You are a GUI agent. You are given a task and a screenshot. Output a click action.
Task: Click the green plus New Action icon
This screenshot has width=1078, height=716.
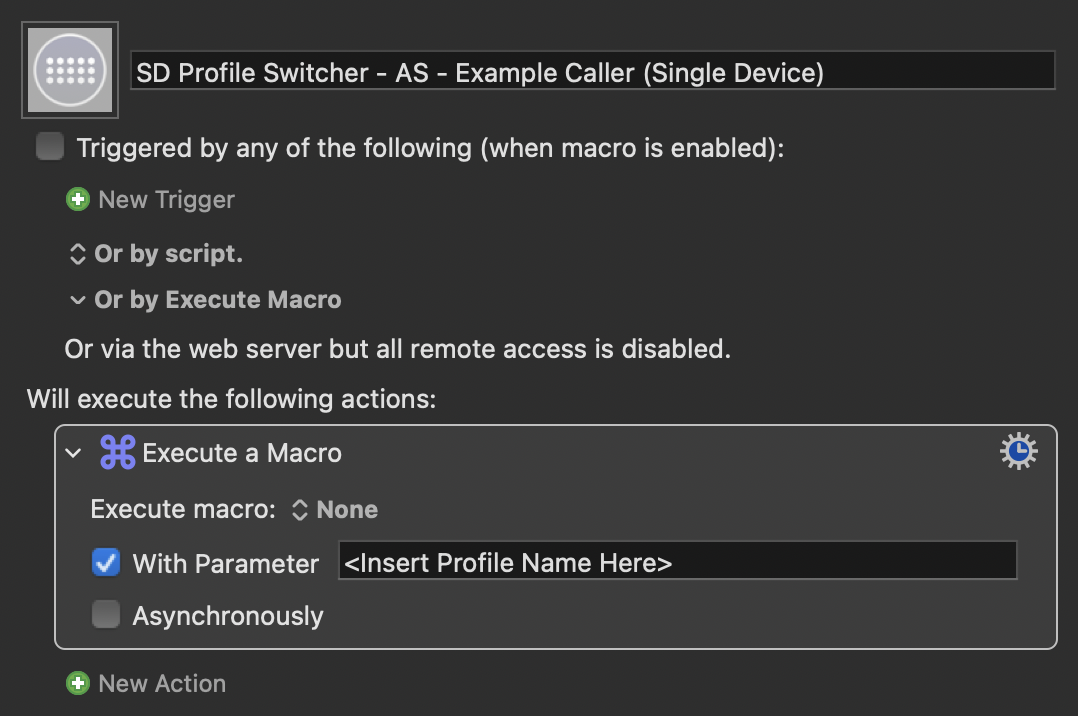point(78,683)
